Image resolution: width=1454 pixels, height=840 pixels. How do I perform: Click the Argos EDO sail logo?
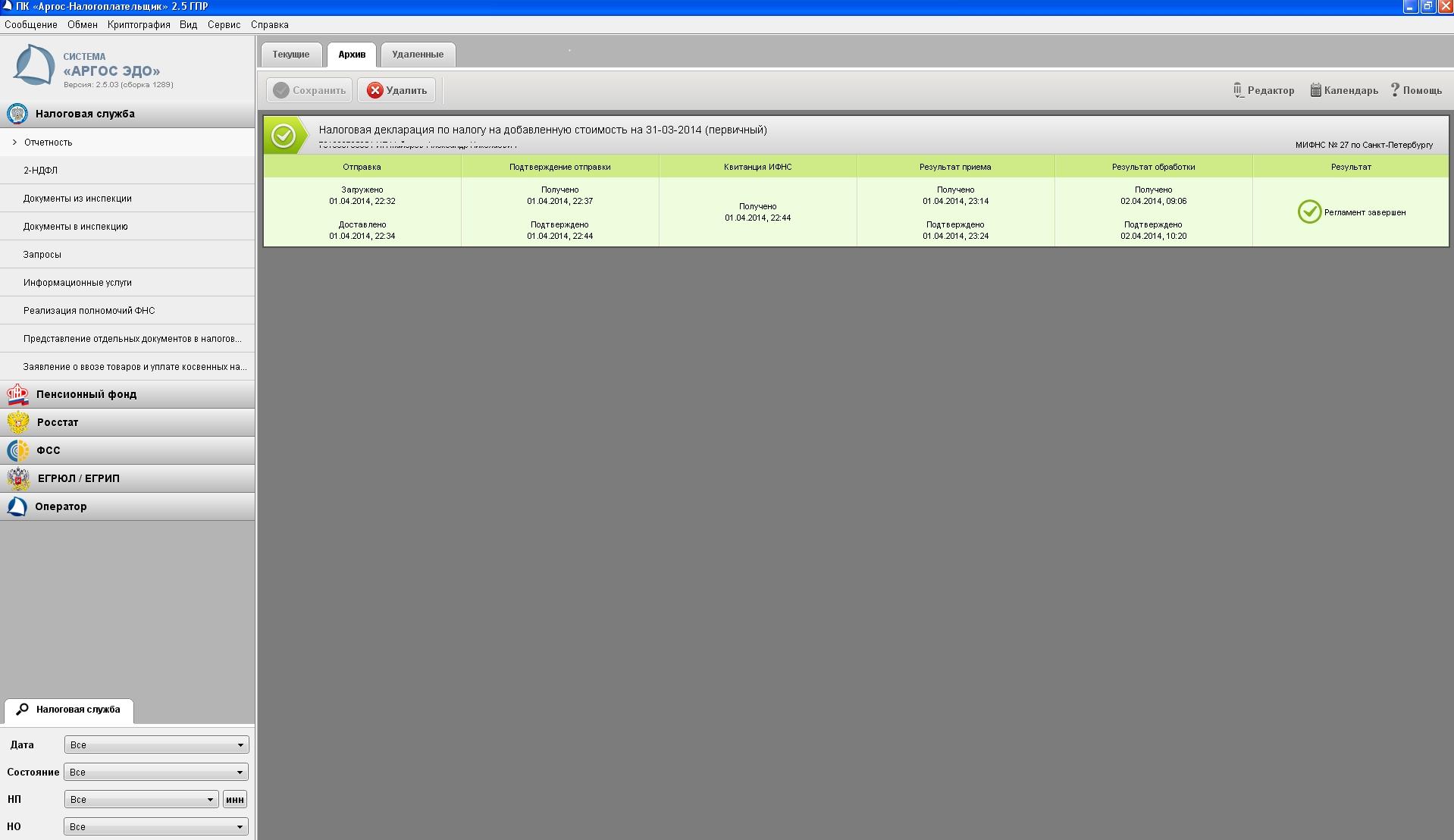(x=34, y=64)
